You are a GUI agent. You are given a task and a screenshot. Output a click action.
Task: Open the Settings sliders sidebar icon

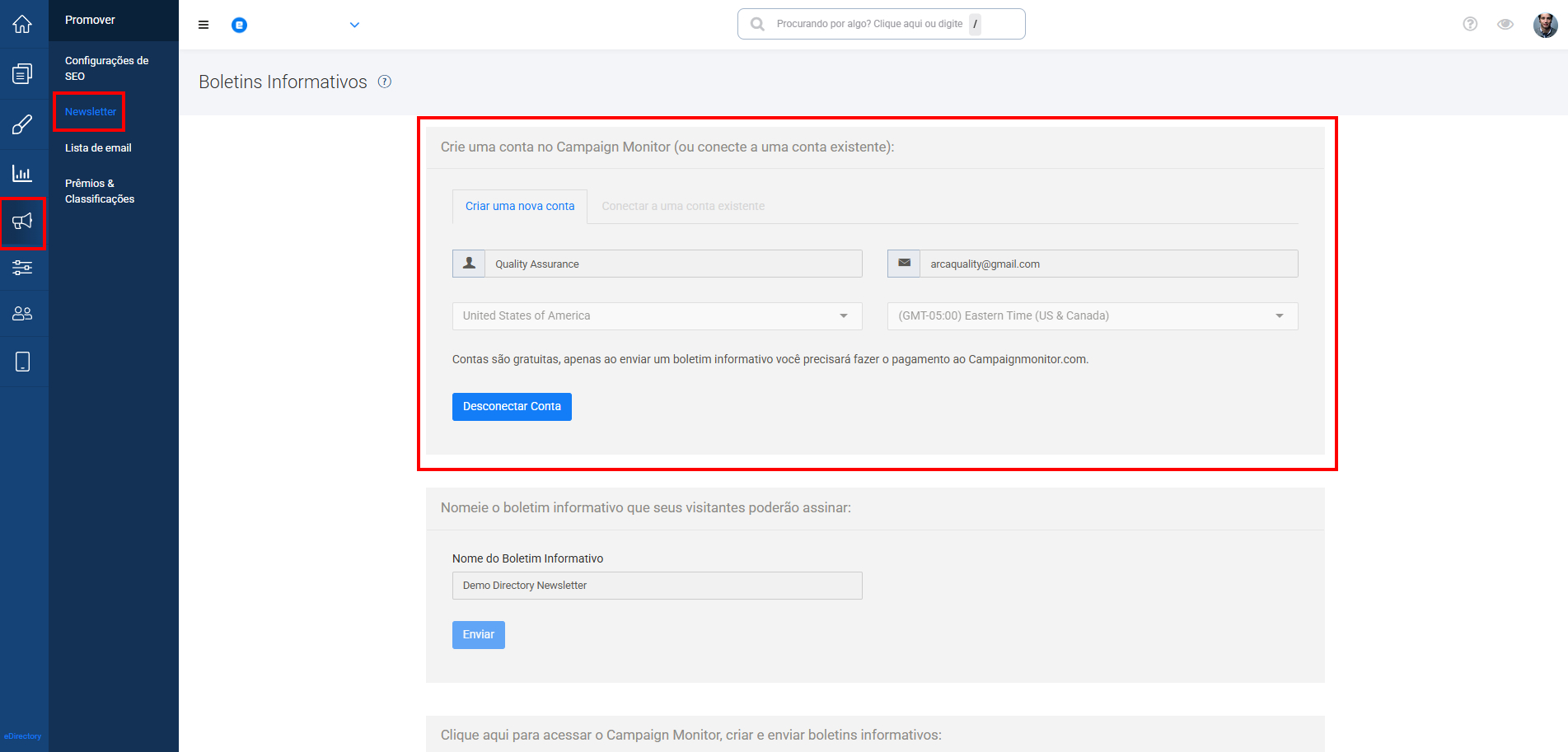point(22,267)
